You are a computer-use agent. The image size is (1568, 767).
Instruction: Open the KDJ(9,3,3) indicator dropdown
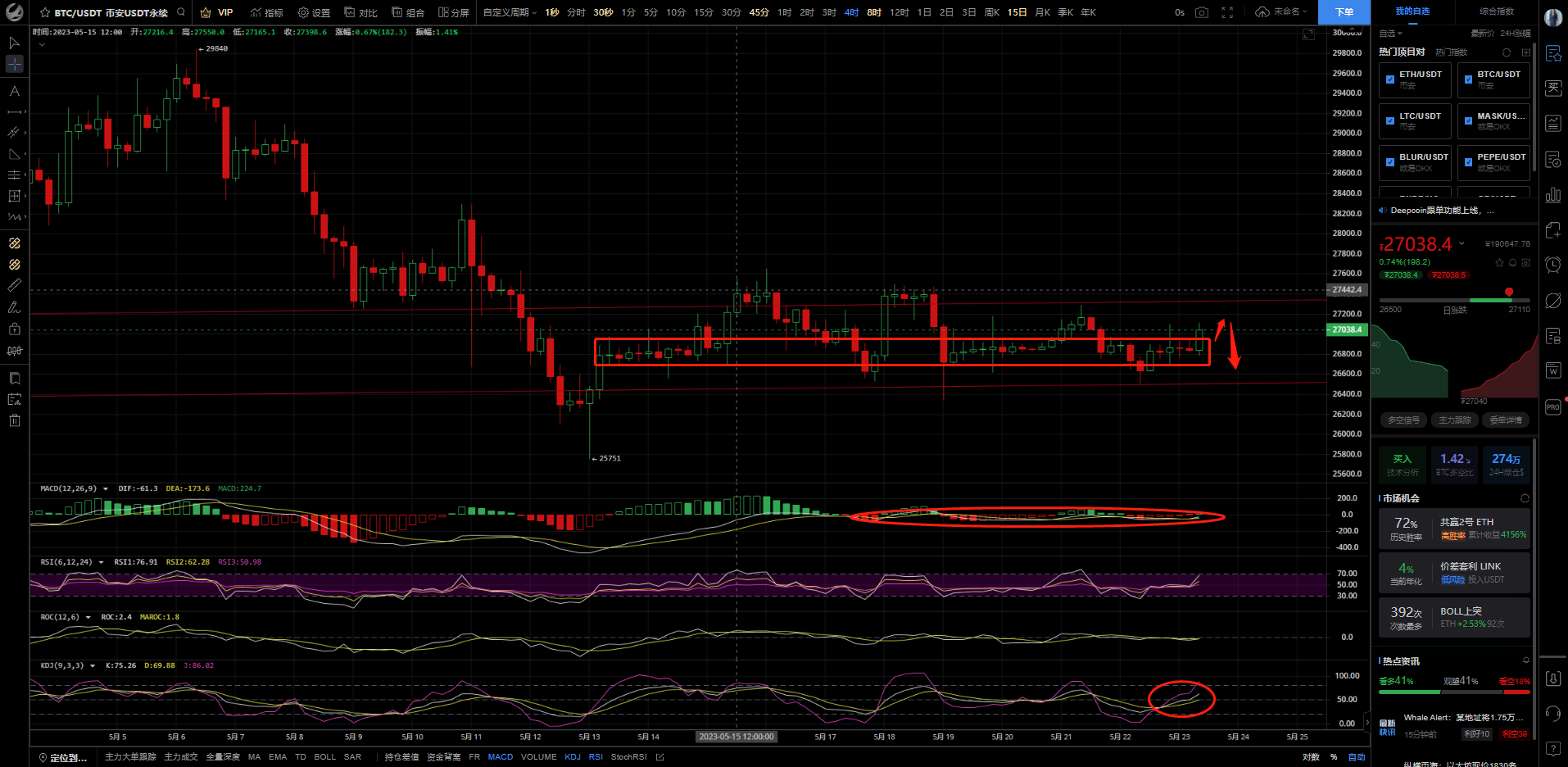(93, 665)
